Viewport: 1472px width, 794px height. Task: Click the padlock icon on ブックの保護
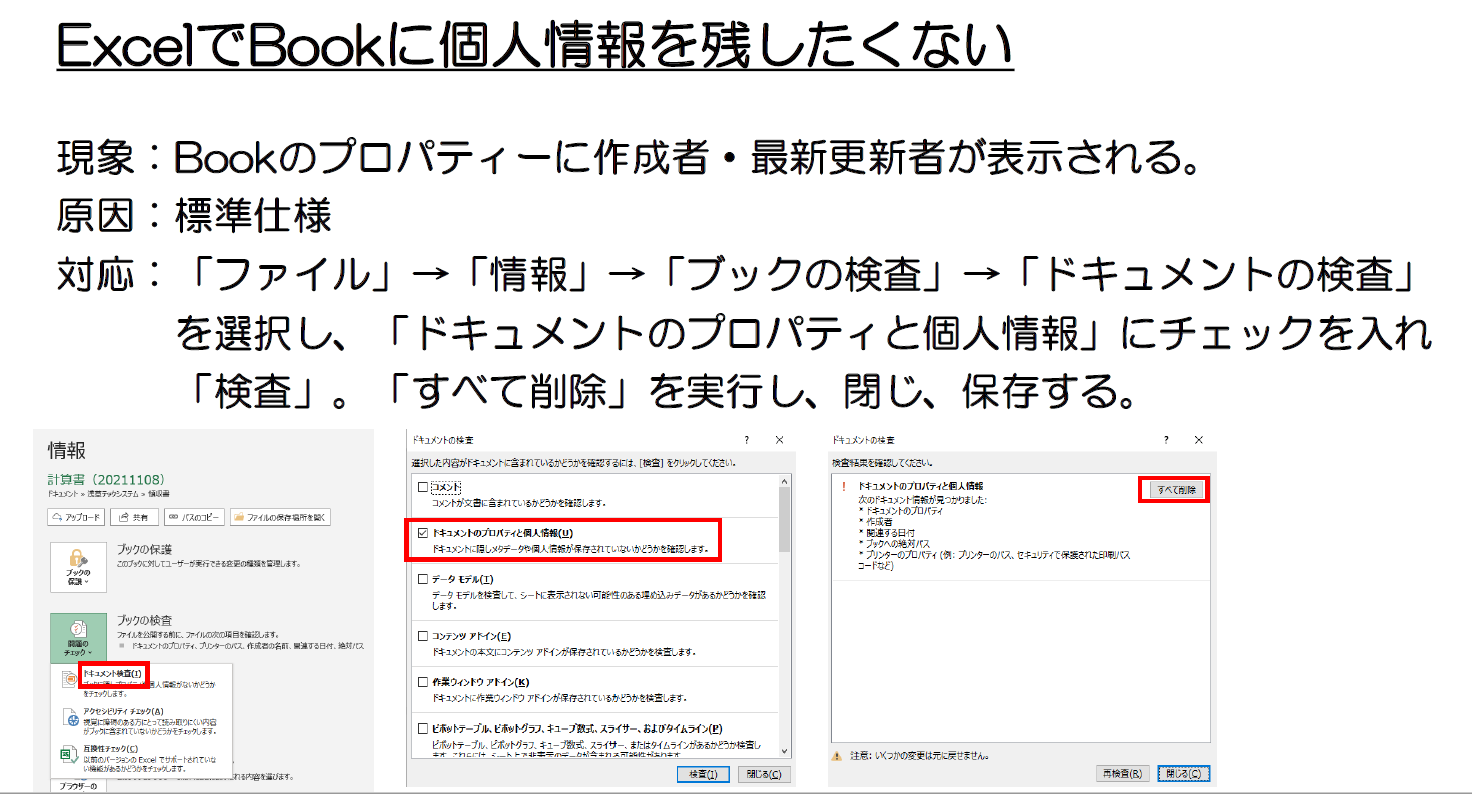click(78, 558)
